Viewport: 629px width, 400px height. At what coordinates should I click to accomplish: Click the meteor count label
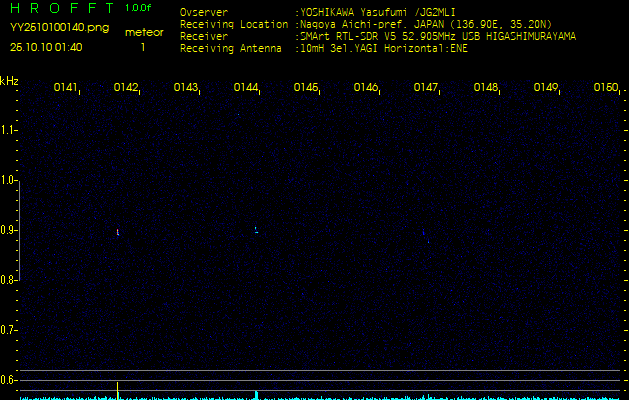point(144,33)
